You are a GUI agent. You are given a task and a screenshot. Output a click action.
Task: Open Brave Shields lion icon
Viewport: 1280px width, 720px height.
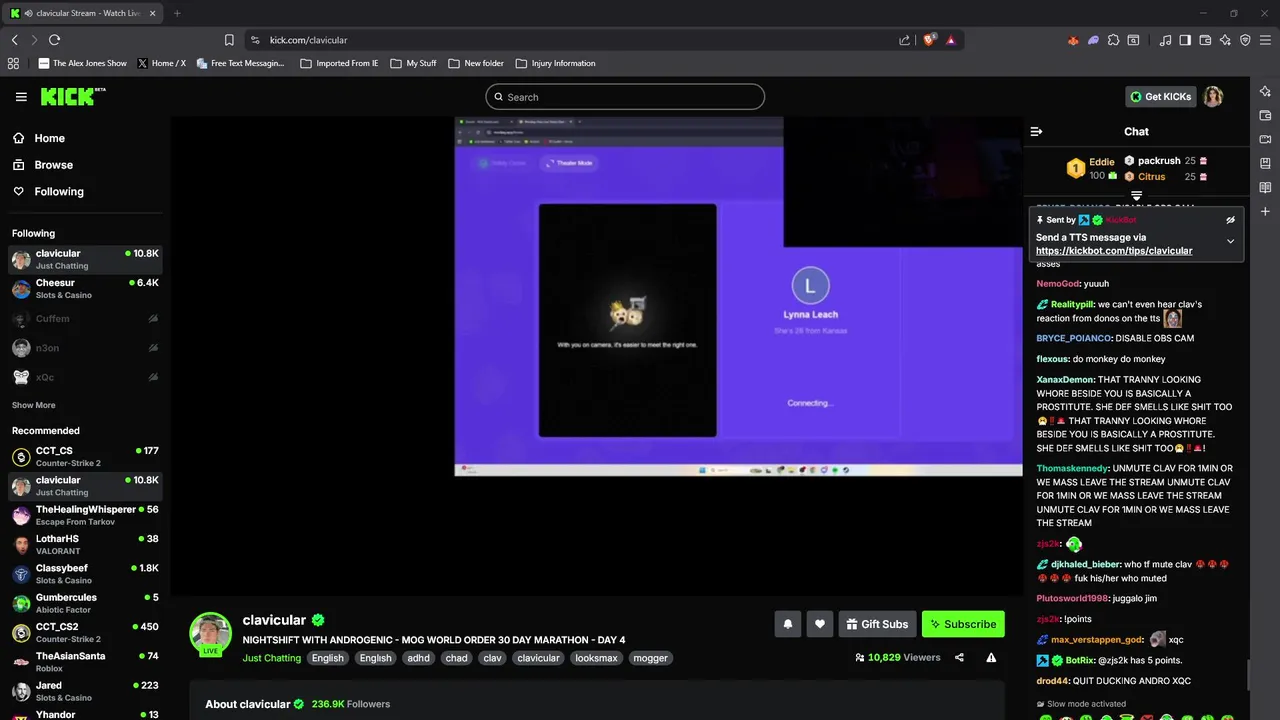pyautogui.click(x=929, y=40)
